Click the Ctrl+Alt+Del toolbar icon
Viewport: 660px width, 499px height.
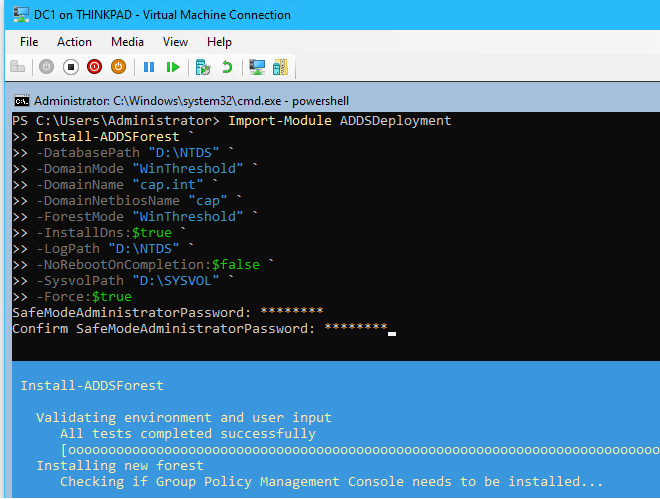tap(17, 67)
